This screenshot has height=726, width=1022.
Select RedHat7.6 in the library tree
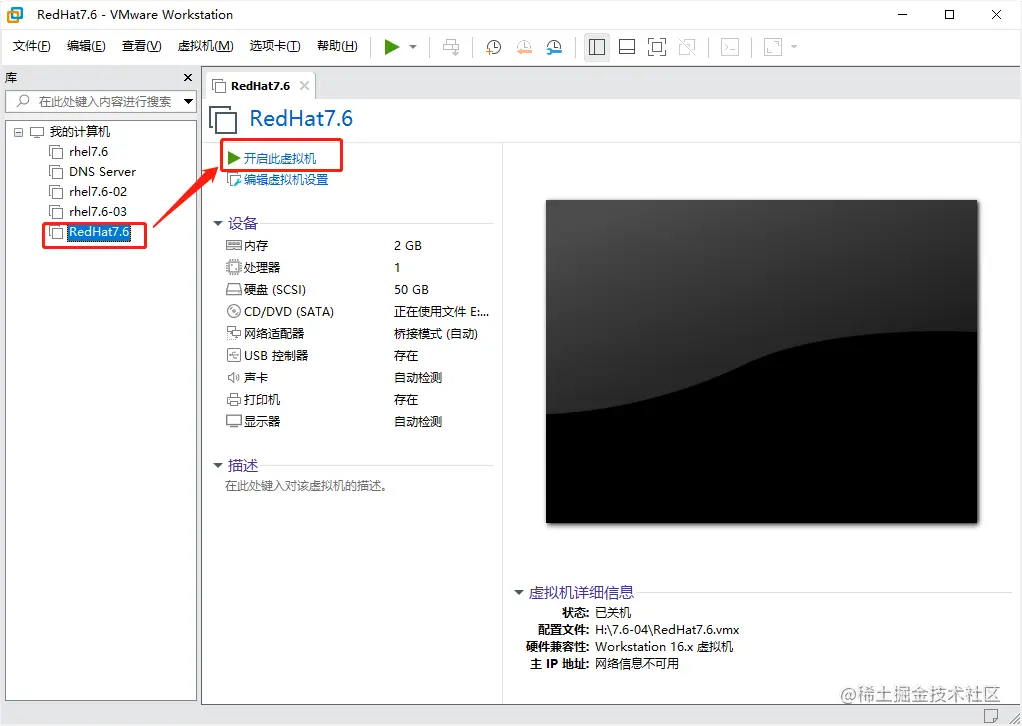[99, 232]
